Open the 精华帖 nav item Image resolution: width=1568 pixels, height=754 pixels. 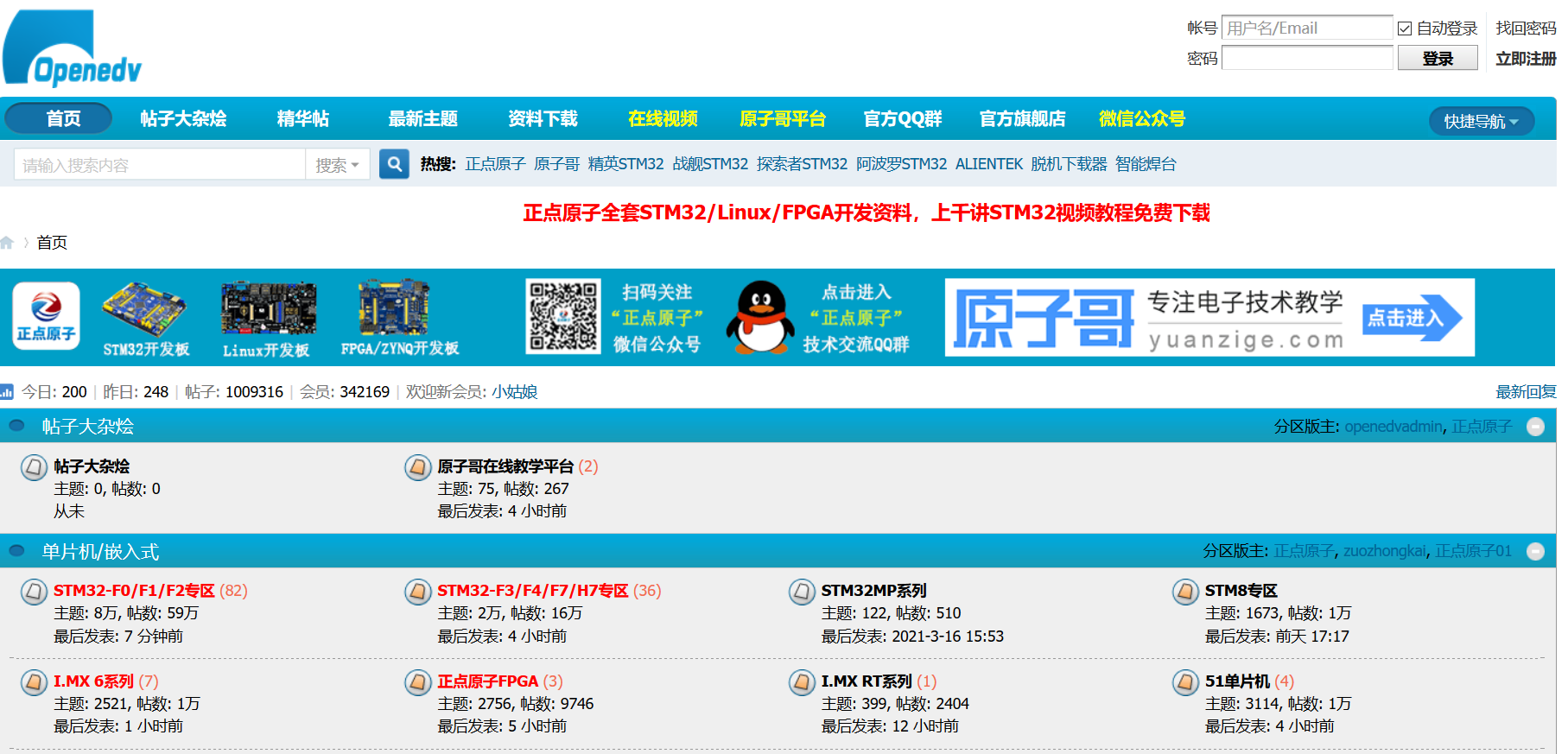coord(303,118)
